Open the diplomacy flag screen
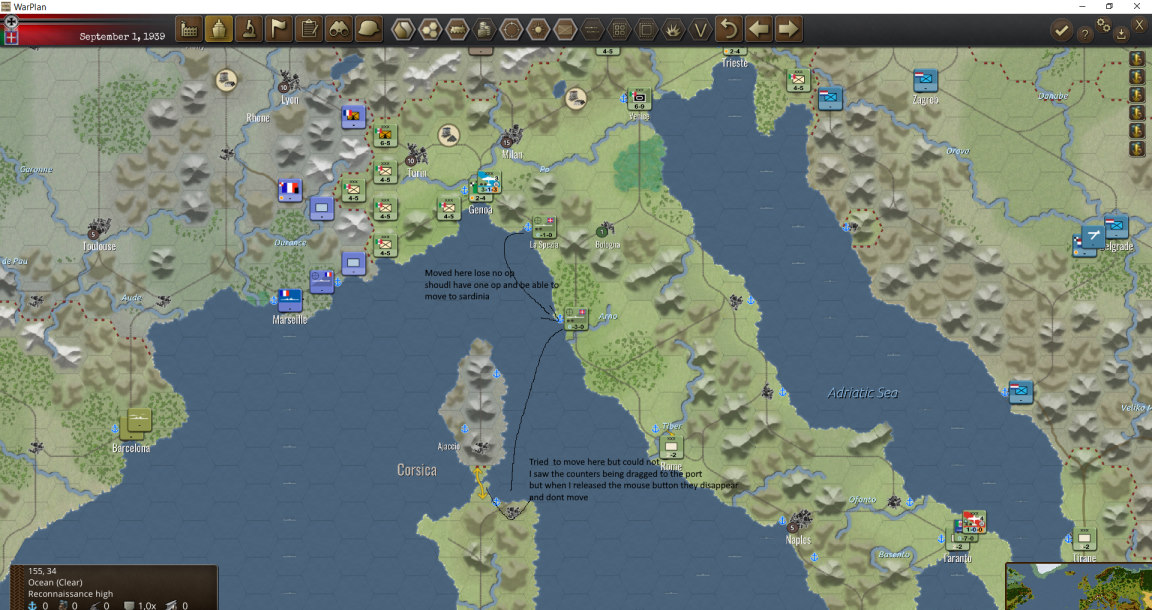Screen dimensions: 1152x610 point(279,29)
